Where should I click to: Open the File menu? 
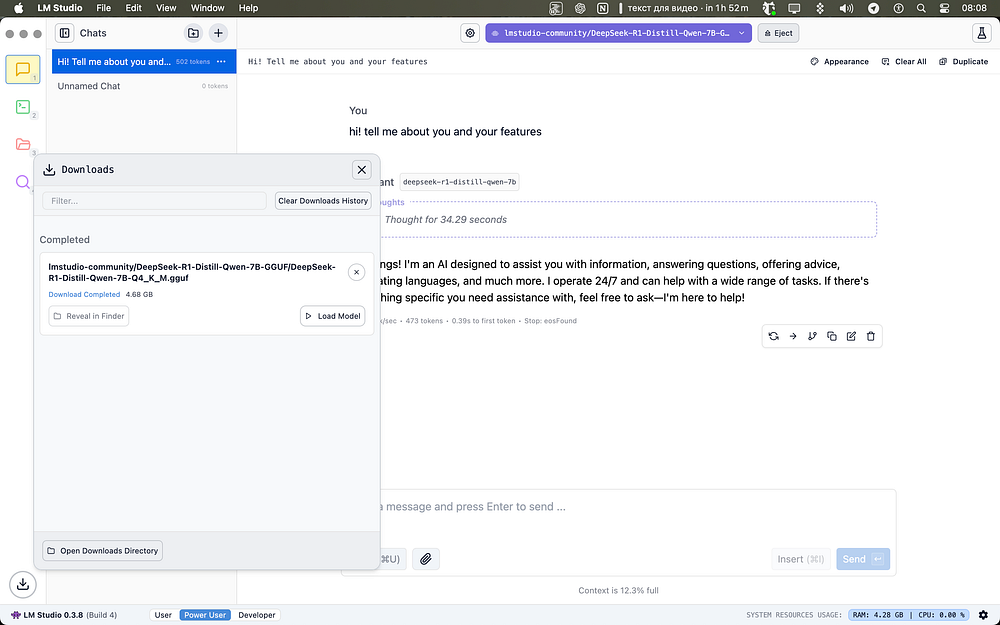(x=103, y=8)
